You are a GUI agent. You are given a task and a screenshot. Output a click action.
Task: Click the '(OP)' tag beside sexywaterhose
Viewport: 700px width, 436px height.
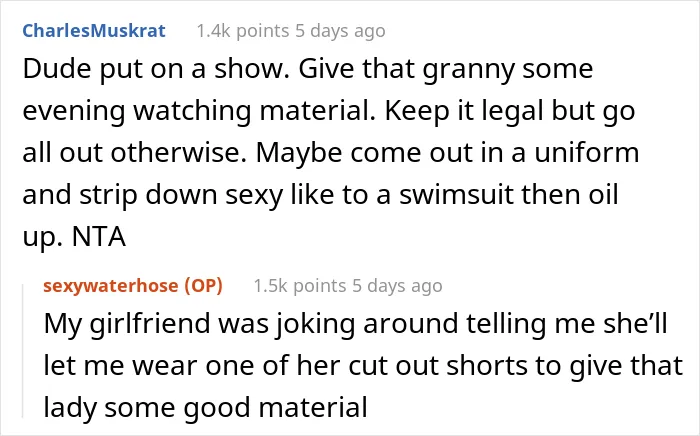pyautogui.click(x=203, y=286)
